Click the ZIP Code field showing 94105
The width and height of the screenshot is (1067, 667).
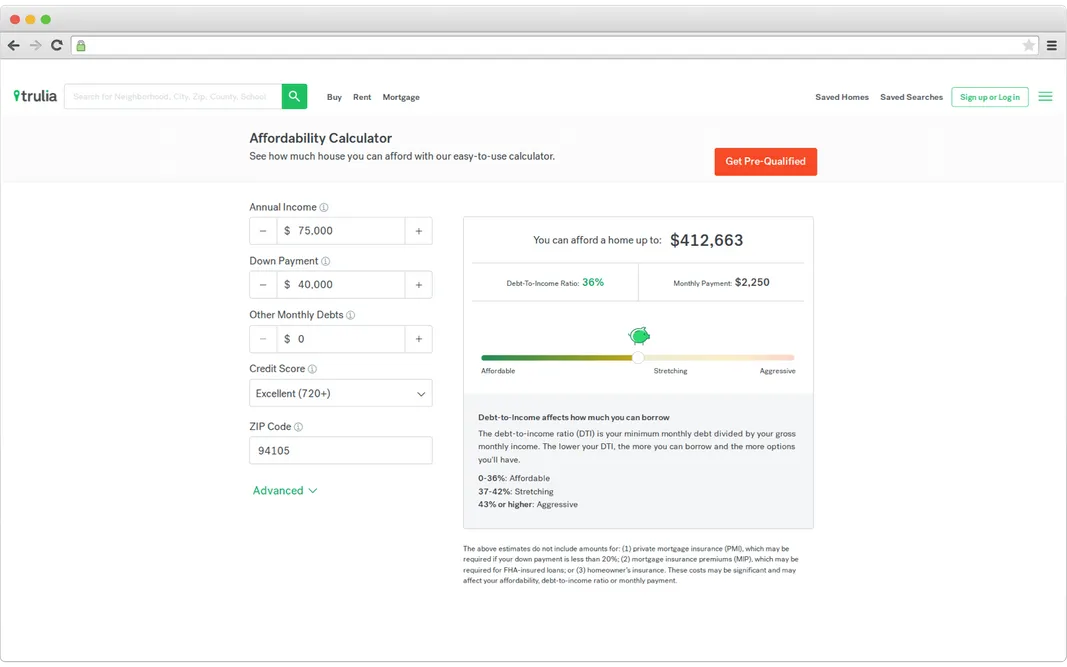341,451
